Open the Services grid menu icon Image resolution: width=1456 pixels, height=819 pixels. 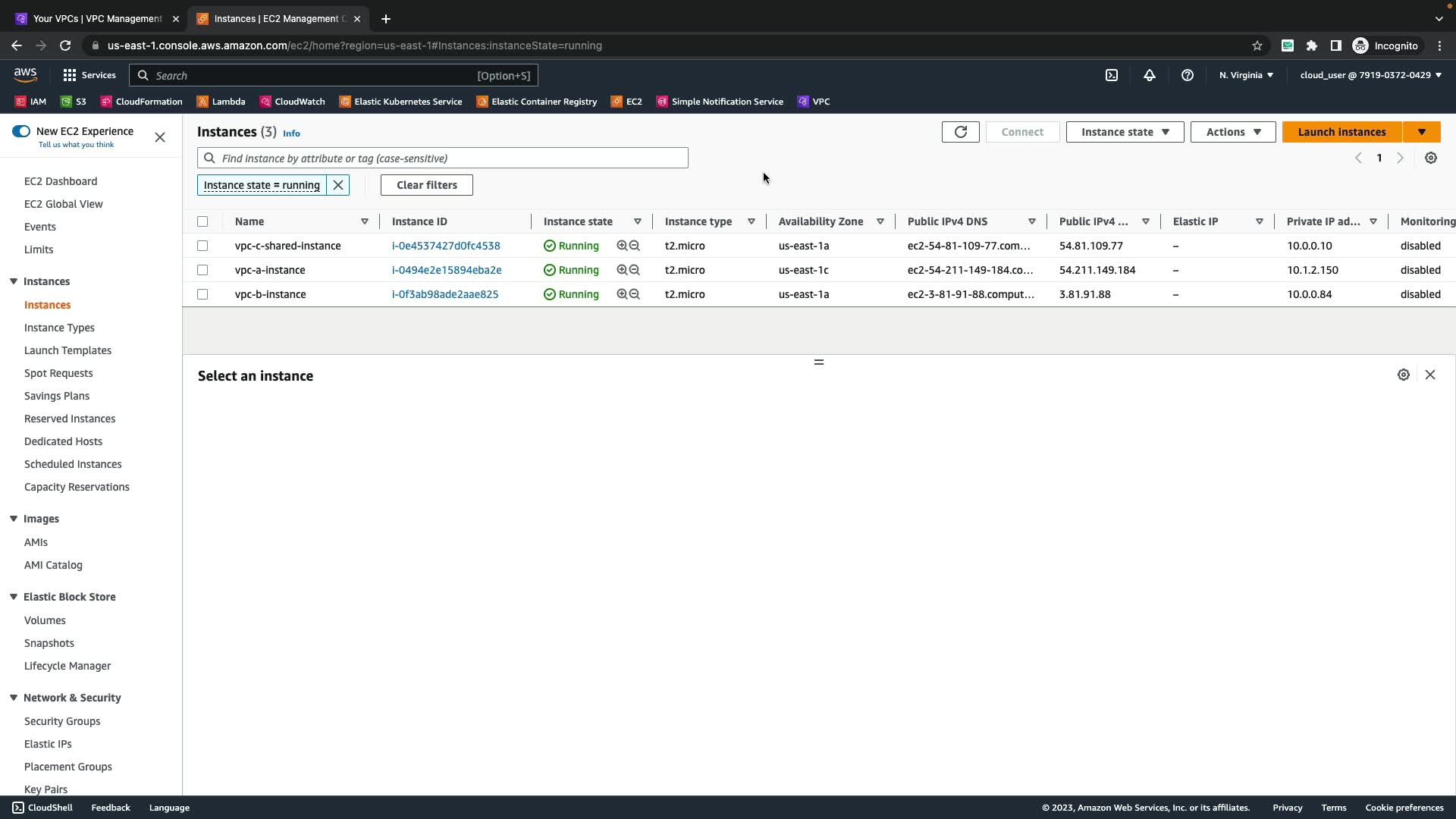click(70, 75)
